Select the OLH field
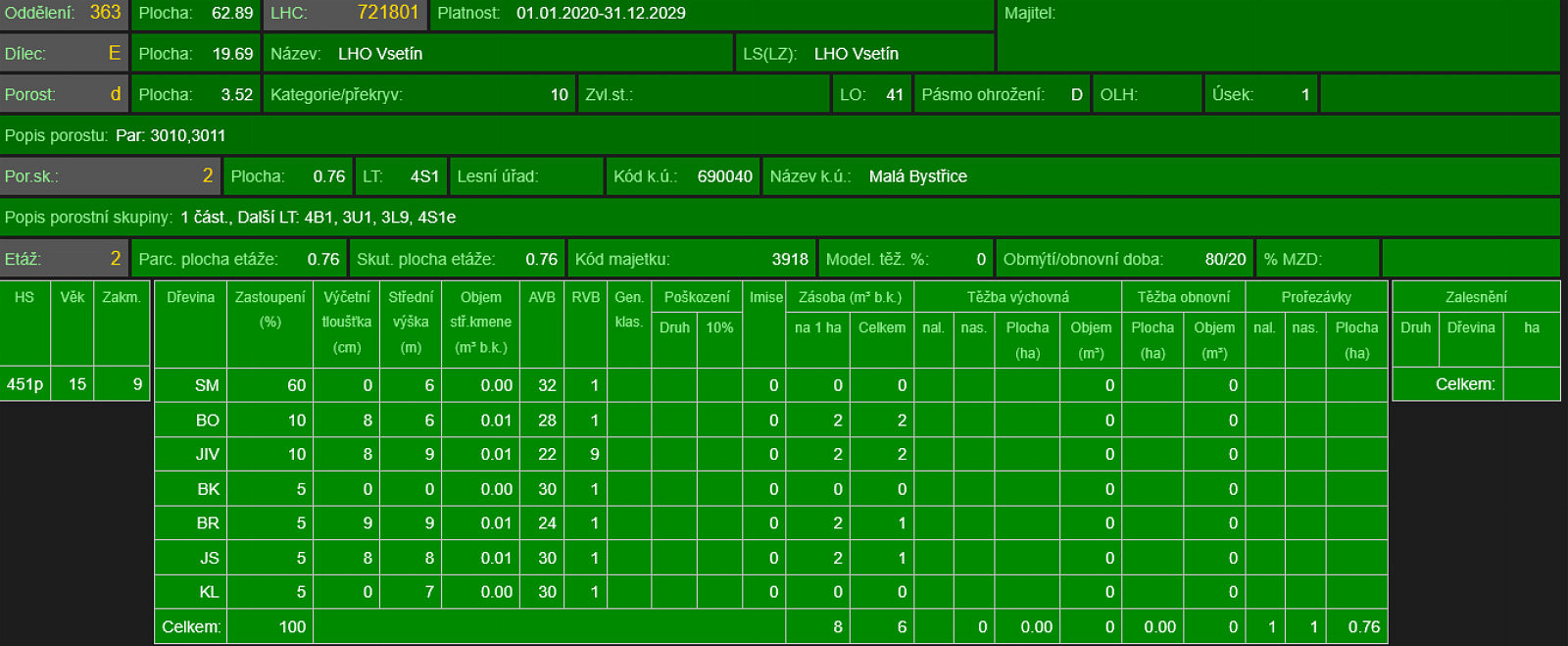 1148,94
